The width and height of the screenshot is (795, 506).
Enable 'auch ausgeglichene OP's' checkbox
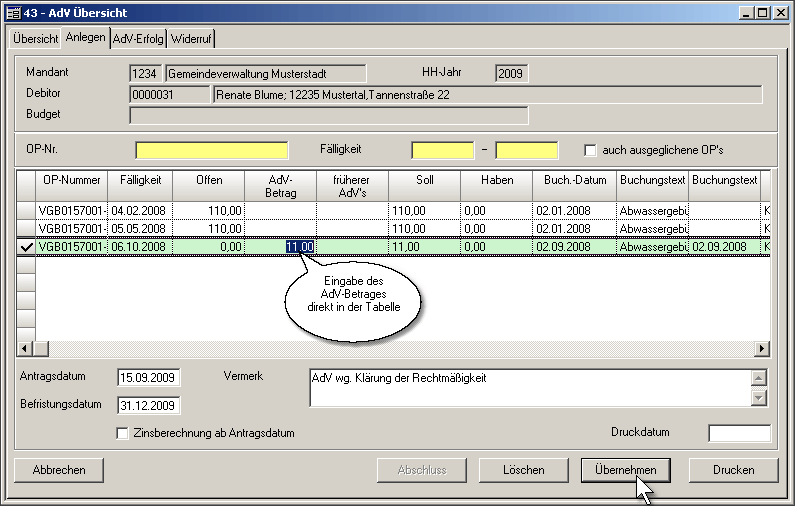coord(591,150)
